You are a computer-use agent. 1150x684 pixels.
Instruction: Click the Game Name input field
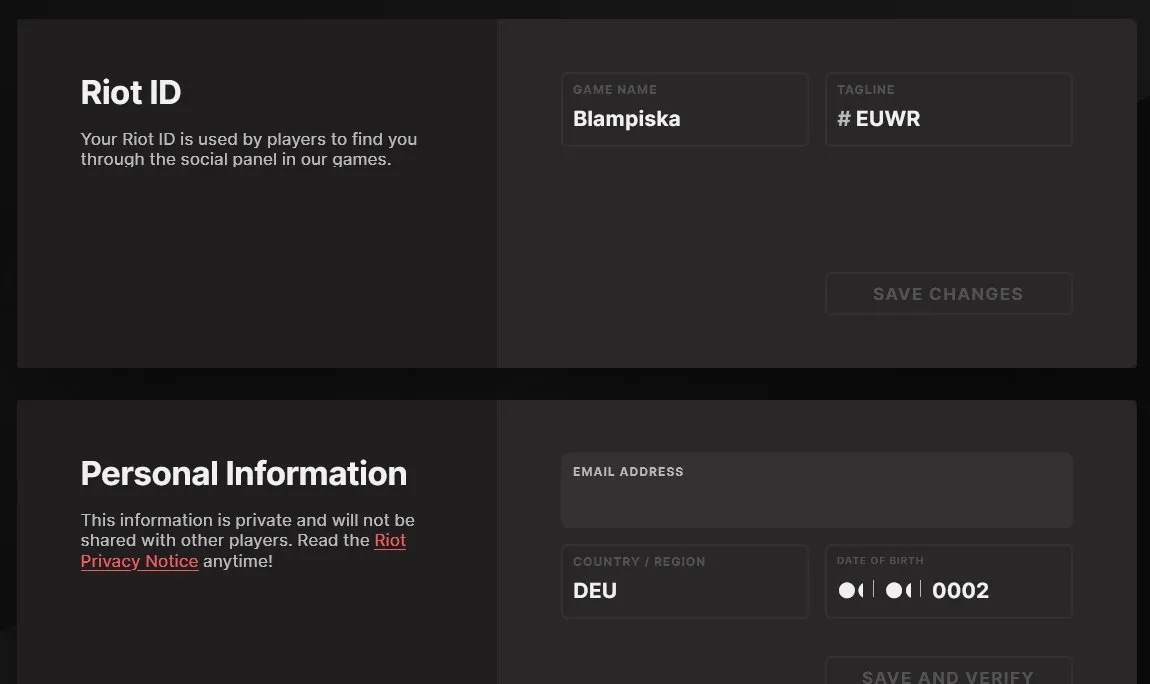[685, 109]
